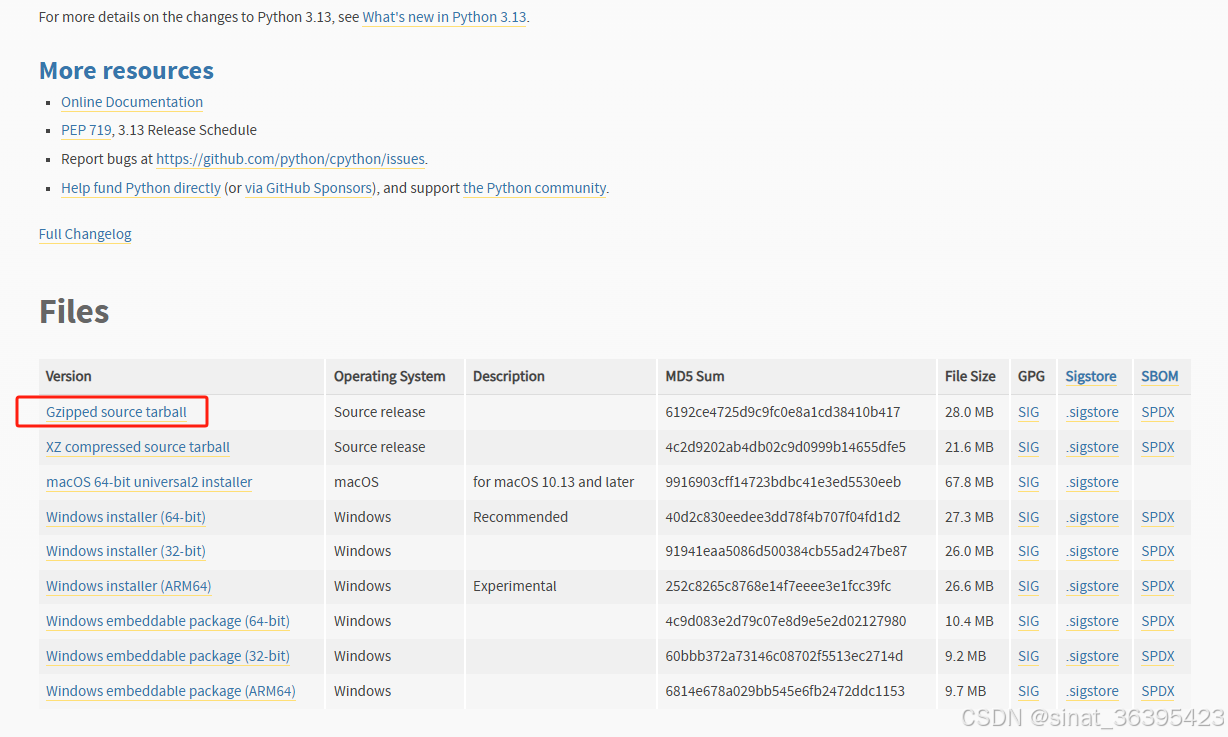Open SIG link for embeddable package (64-bit)
Image resolution: width=1228 pixels, height=737 pixels.
(x=1029, y=621)
